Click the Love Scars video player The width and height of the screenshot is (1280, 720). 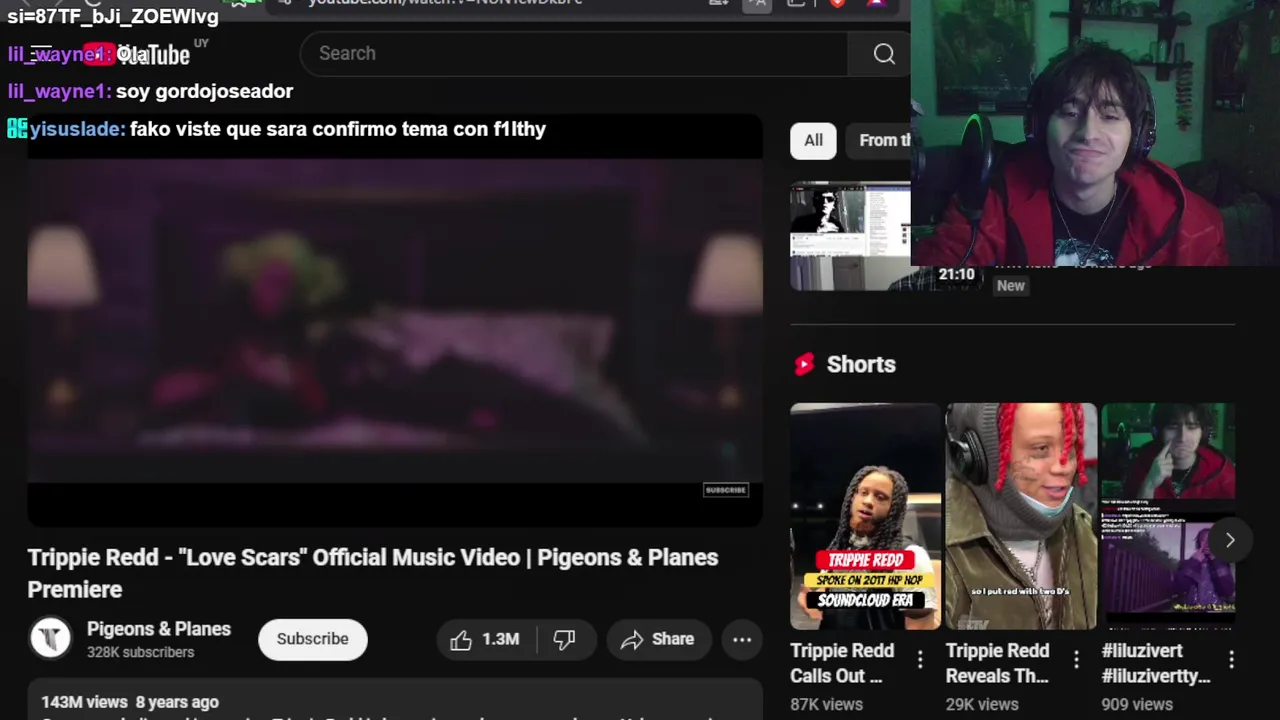[395, 320]
